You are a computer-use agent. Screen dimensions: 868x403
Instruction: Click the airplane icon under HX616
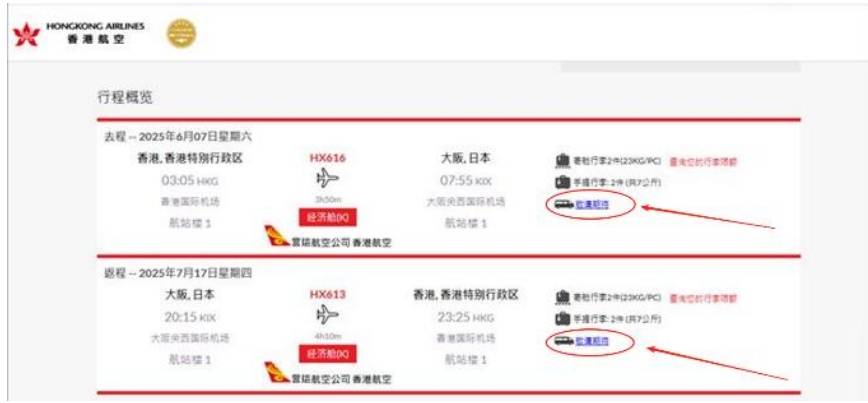[x=328, y=179]
